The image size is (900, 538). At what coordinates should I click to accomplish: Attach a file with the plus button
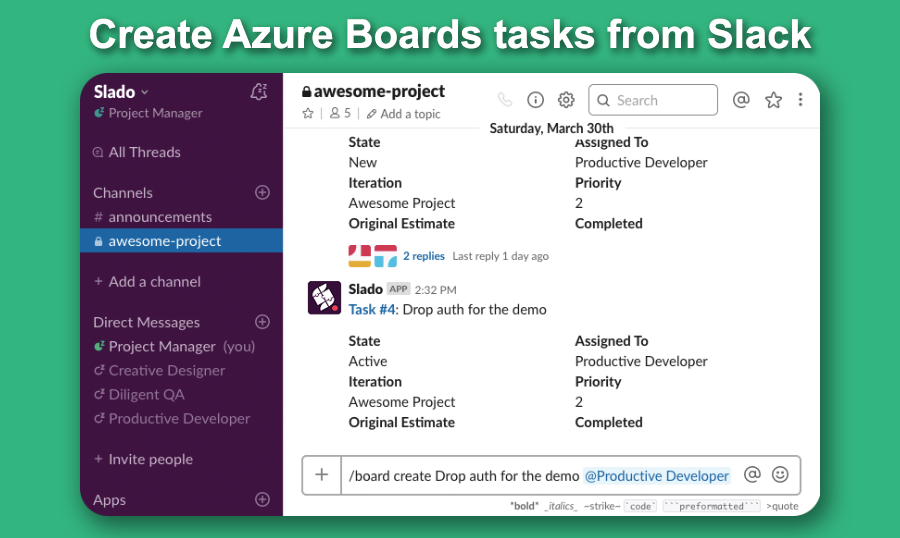click(322, 475)
